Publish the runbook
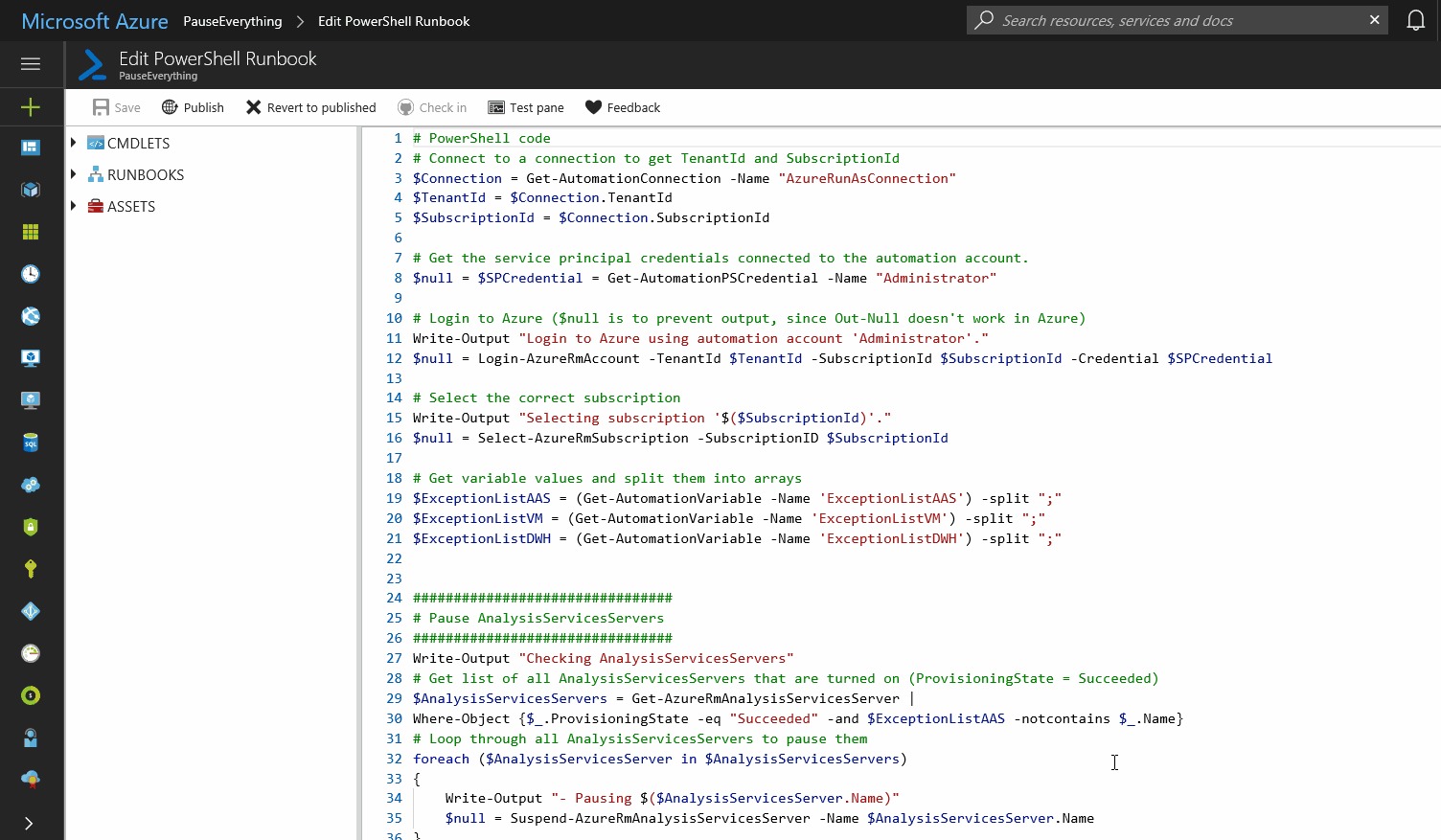 192,107
